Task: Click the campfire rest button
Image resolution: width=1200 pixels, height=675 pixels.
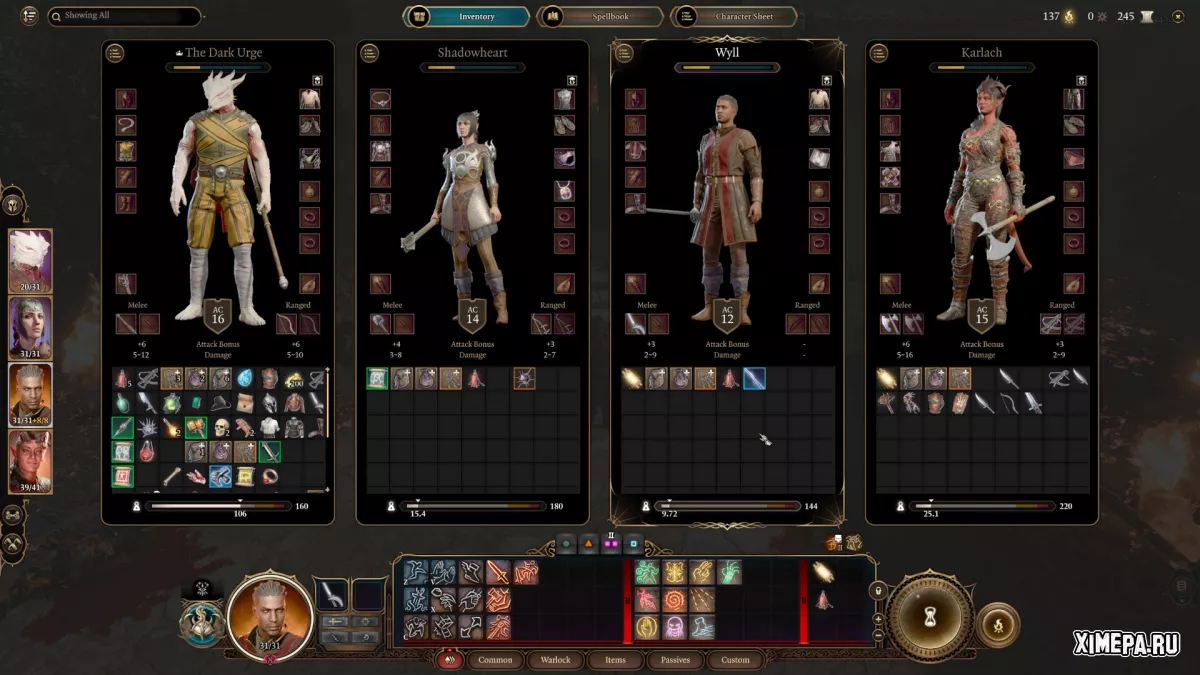Action: click(x=997, y=624)
